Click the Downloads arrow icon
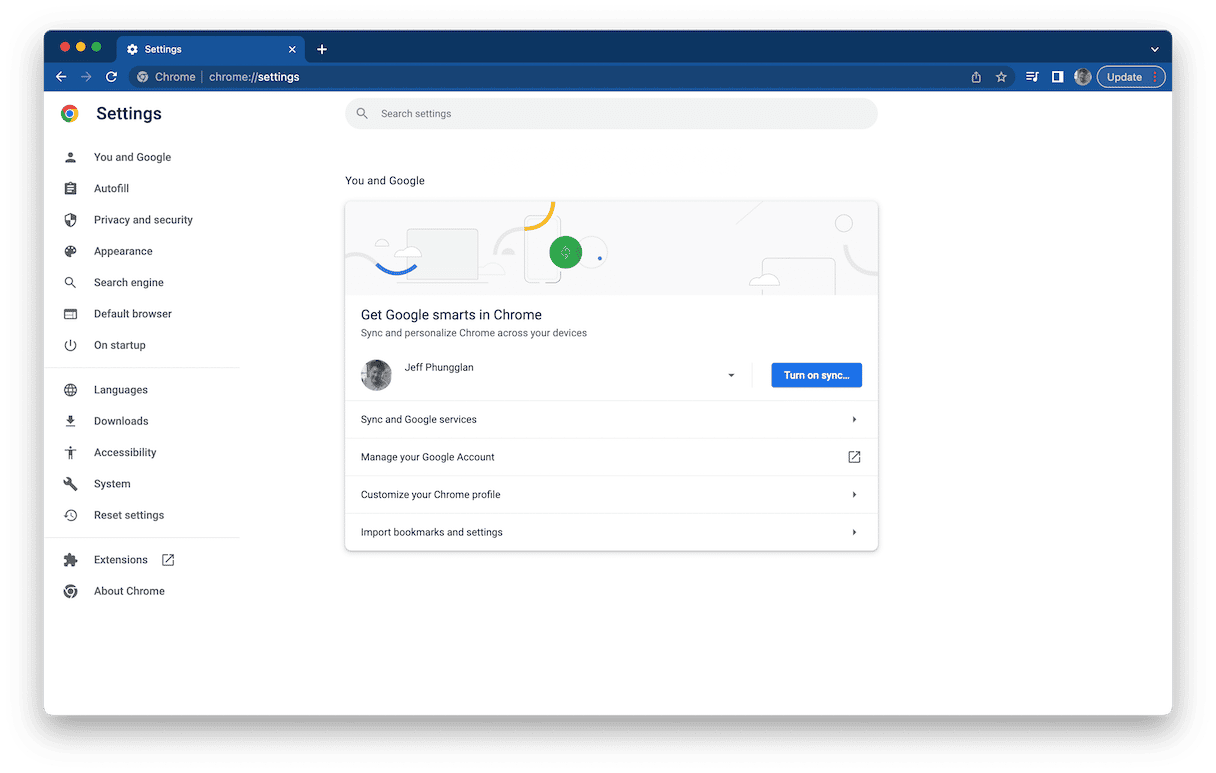Viewport: 1216px width, 773px height. point(70,421)
